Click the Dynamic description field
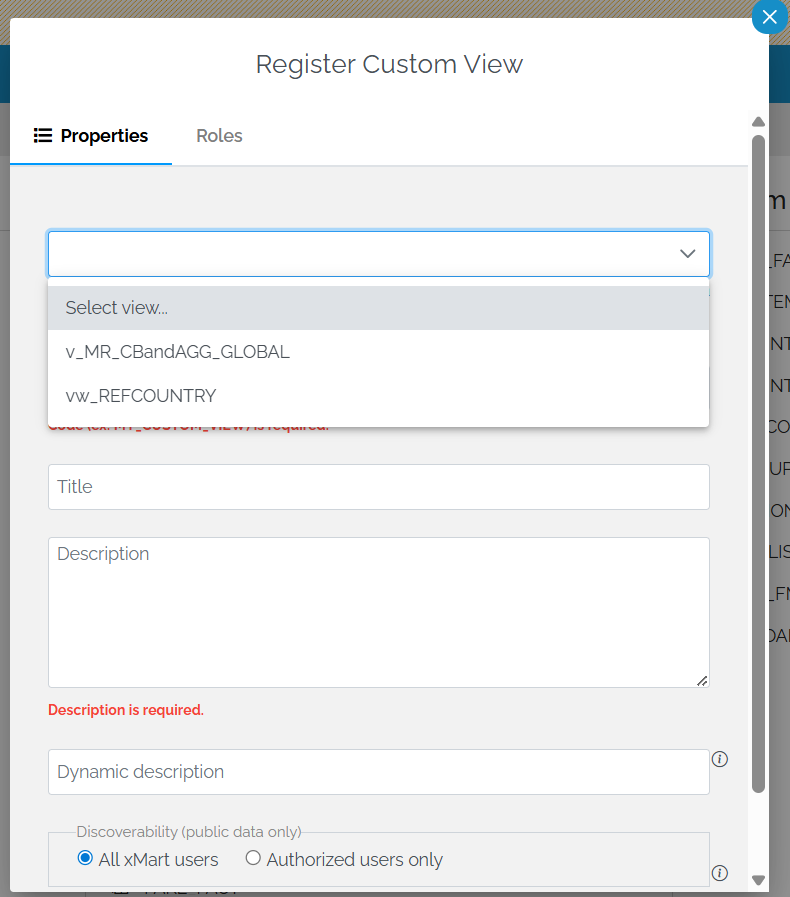 (x=378, y=771)
